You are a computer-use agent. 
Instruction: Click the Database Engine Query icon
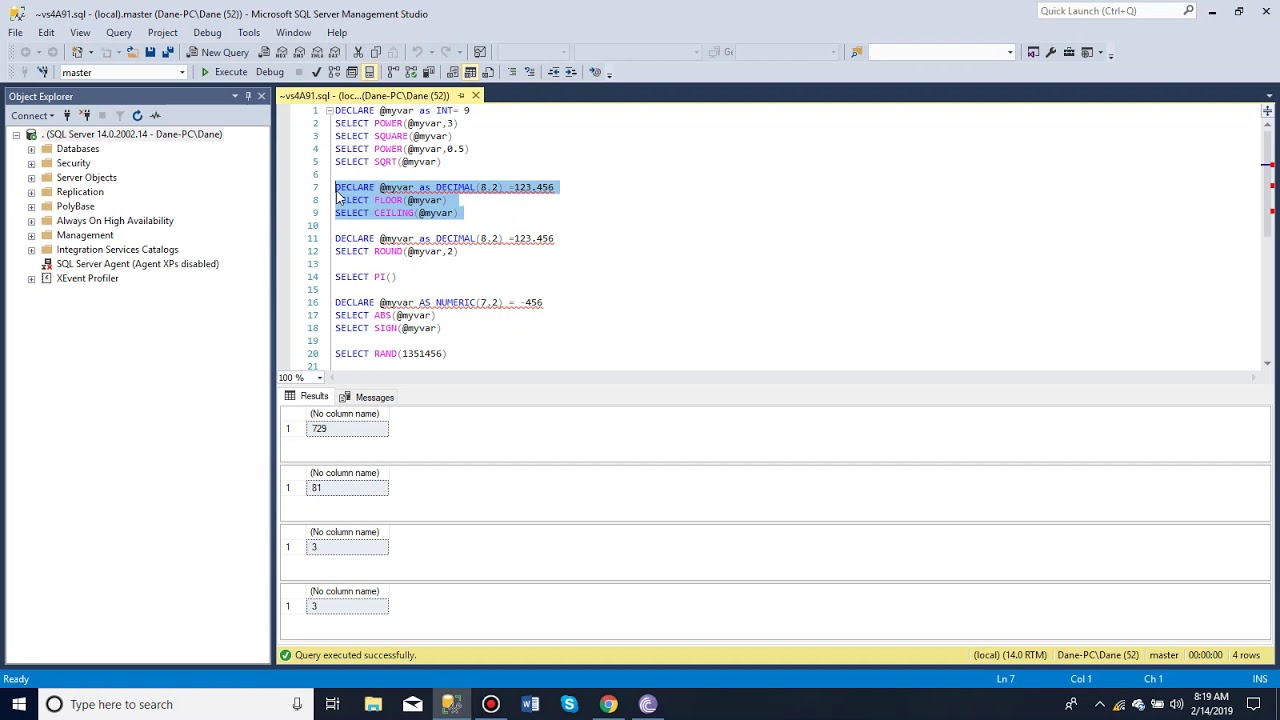[265, 52]
